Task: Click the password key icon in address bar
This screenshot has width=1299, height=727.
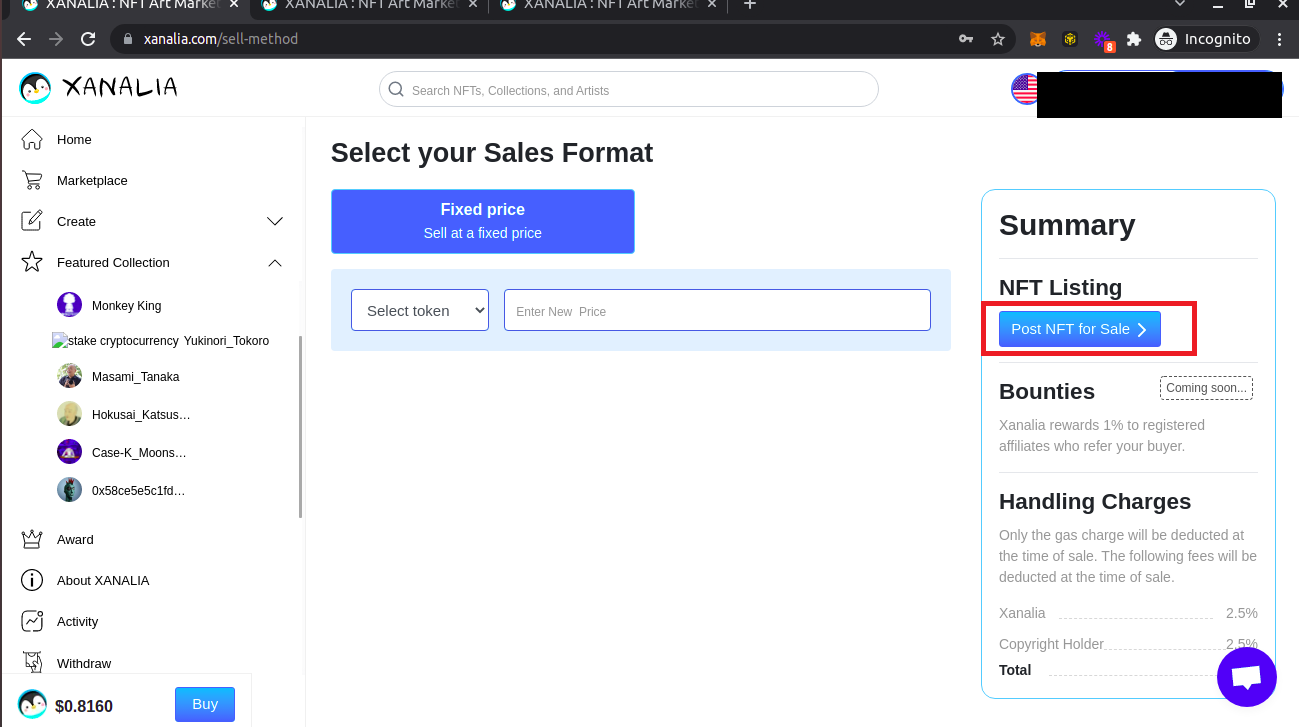Action: pyautogui.click(x=965, y=39)
